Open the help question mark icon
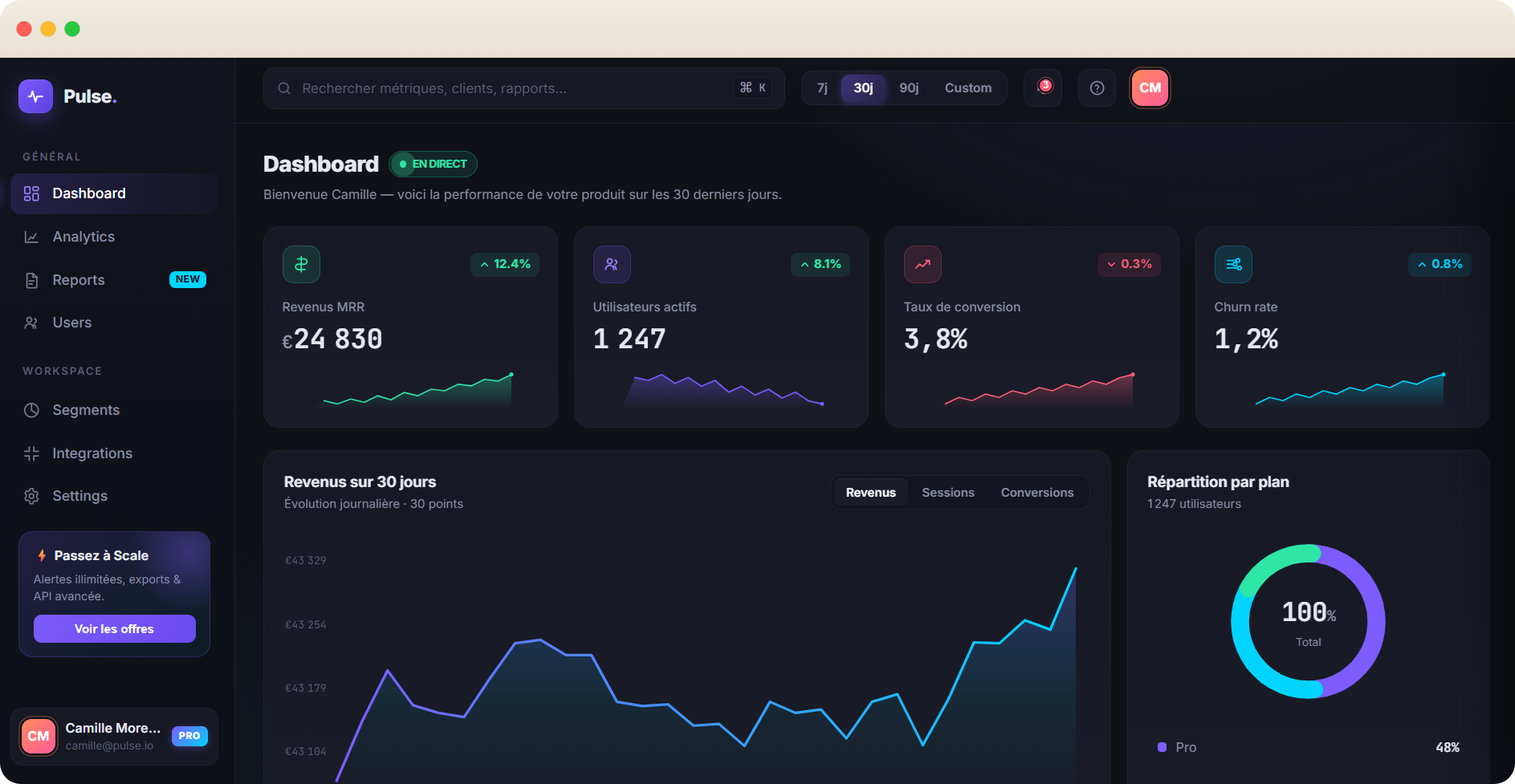Image resolution: width=1515 pixels, height=784 pixels. tap(1097, 87)
